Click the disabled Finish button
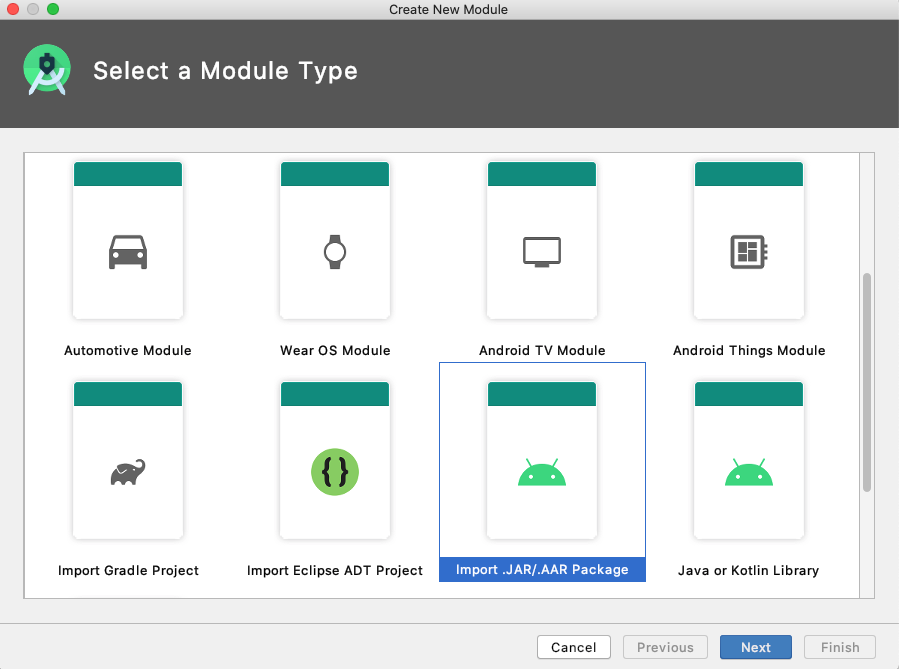This screenshot has height=669, width=899. [840, 647]
